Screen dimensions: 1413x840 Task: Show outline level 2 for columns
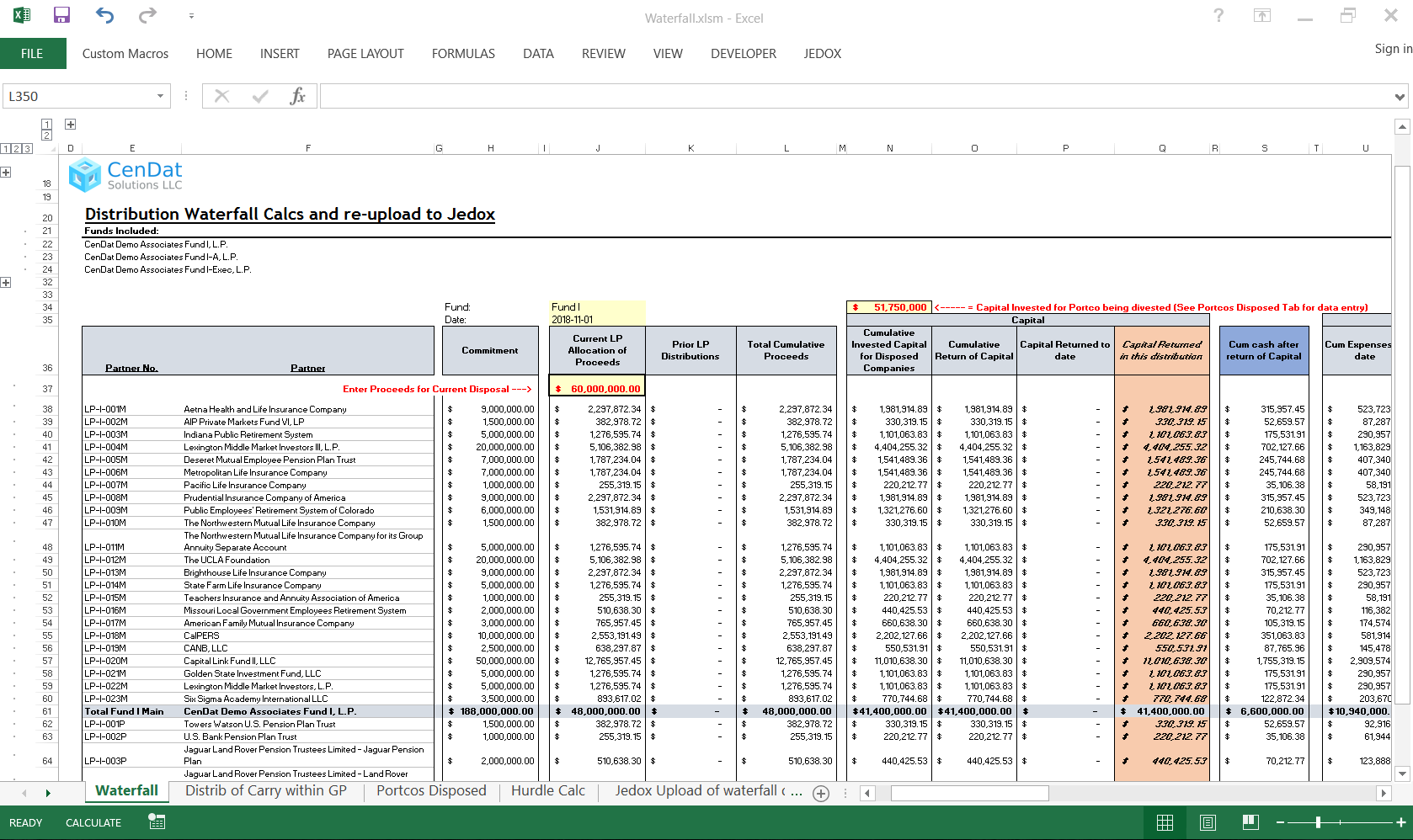(x=46, y=136)
